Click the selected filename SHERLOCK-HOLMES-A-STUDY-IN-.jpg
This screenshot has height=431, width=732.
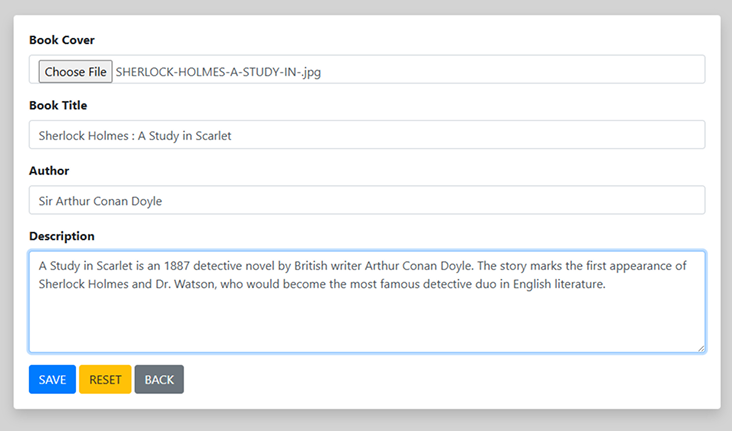click(218, 72)
